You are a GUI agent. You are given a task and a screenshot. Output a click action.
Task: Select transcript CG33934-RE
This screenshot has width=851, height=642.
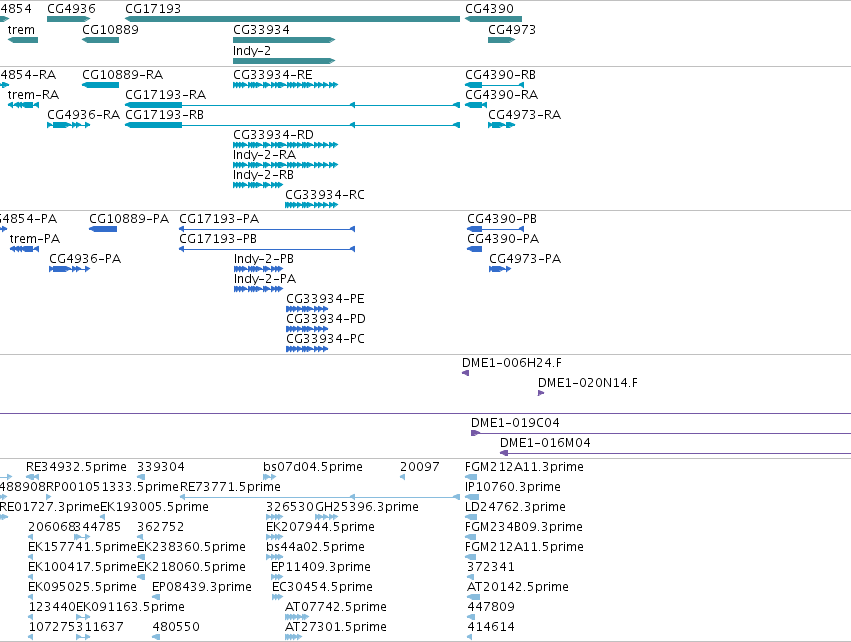coord(285,85)
